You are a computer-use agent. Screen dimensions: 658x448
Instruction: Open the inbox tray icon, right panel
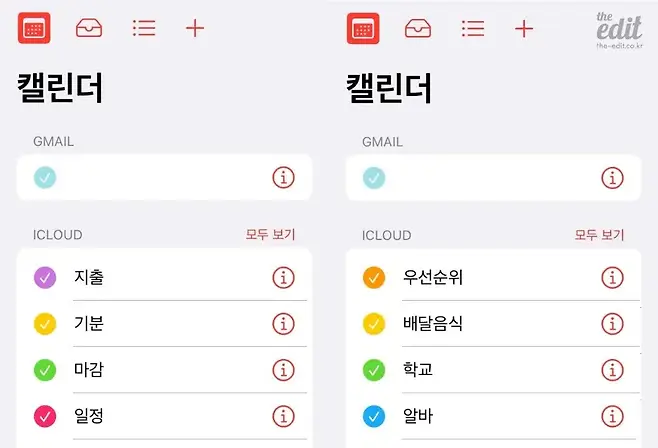(418, 28)
